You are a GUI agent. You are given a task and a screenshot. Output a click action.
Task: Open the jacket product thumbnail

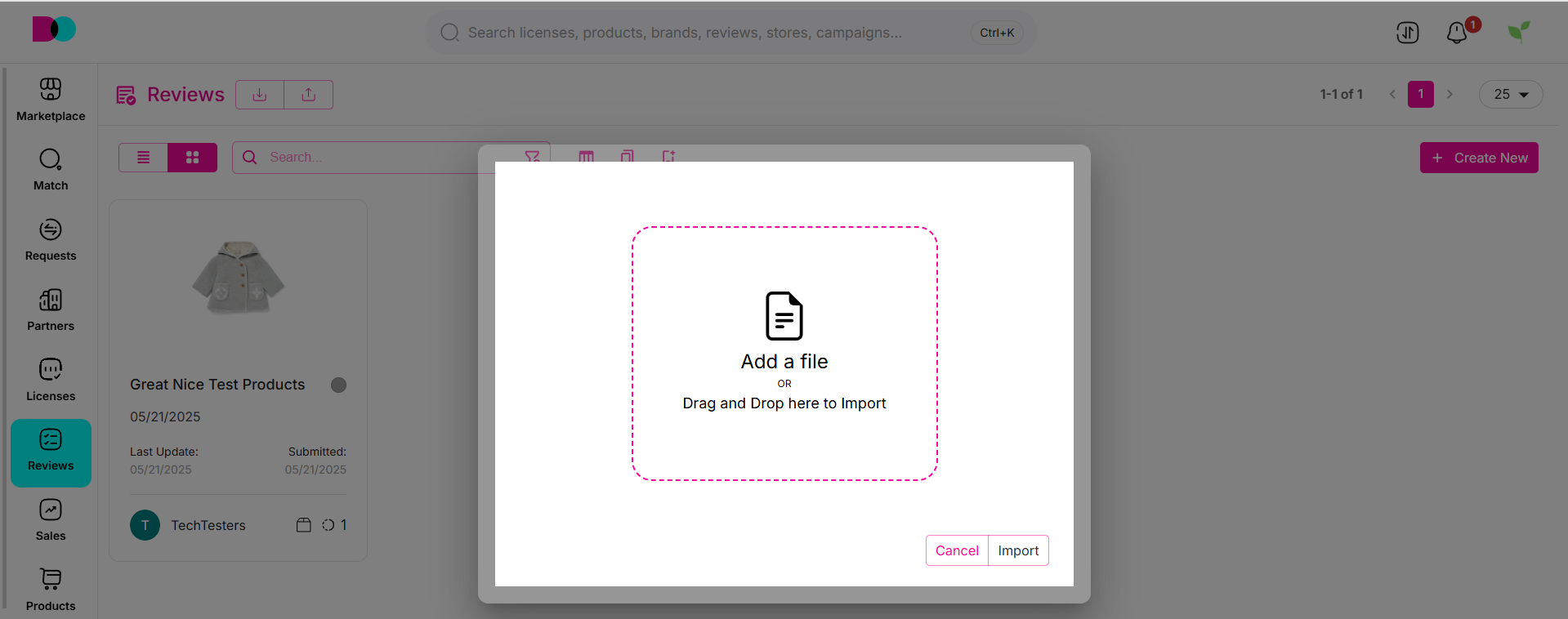[239, 278]
